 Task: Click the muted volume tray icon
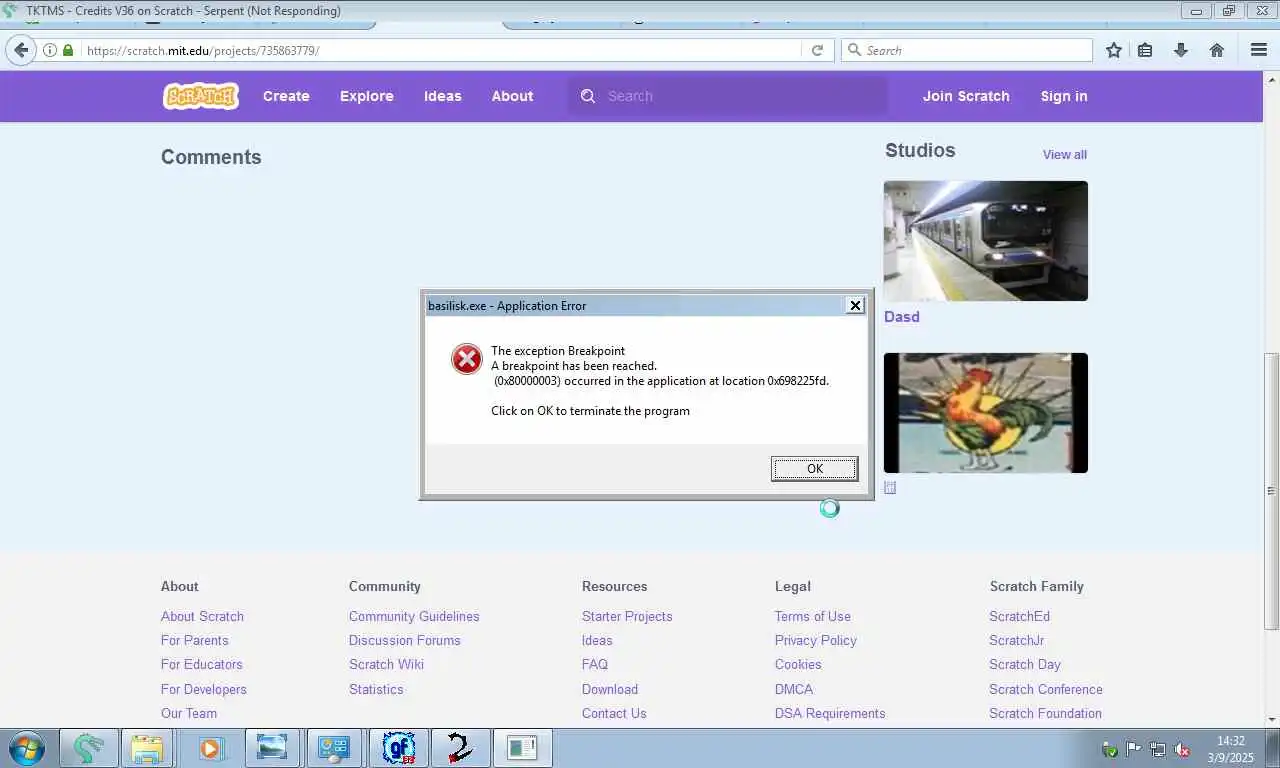(1182, 749)
